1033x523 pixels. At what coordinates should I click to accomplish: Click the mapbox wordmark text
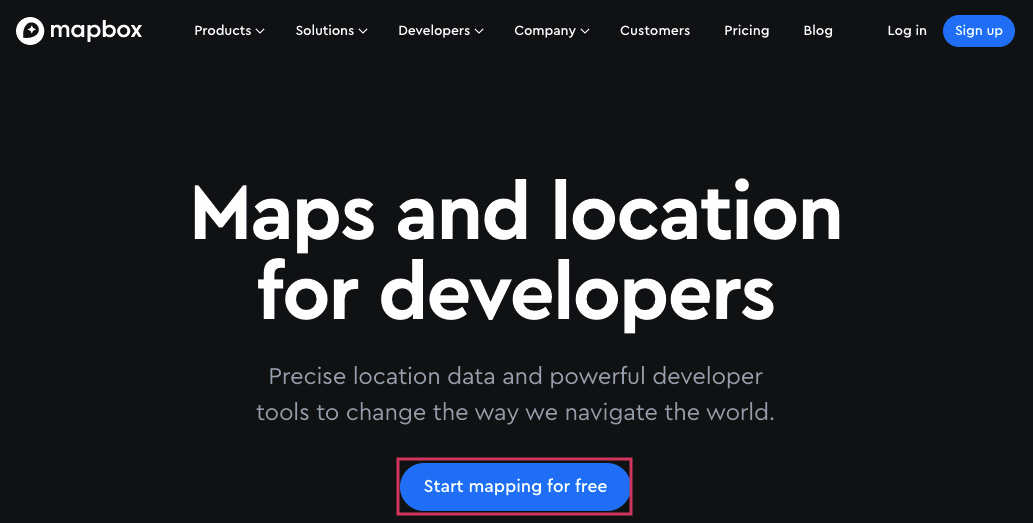(96, 30)
